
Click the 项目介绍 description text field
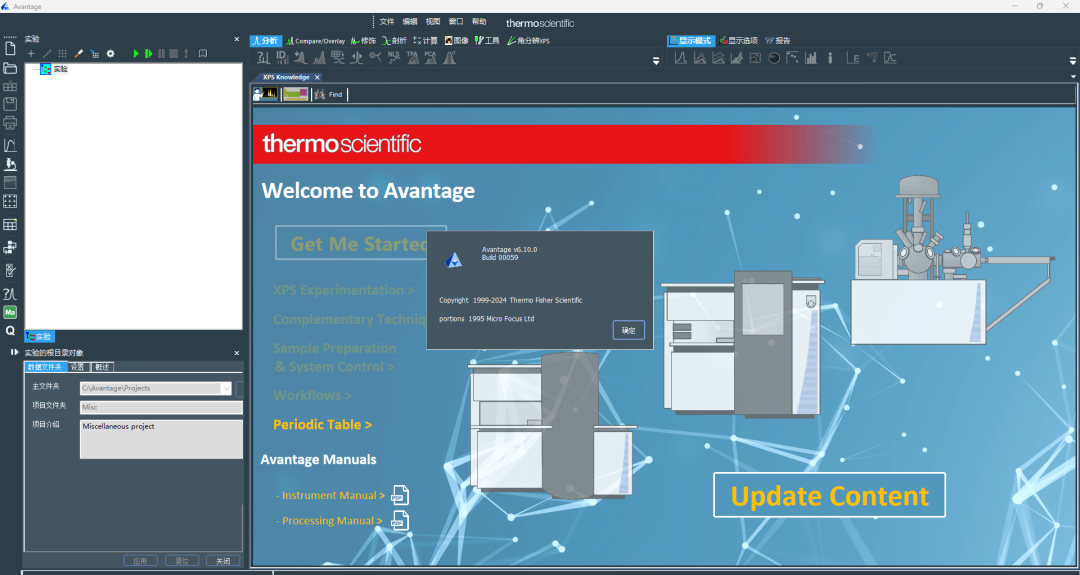point(161,439)
